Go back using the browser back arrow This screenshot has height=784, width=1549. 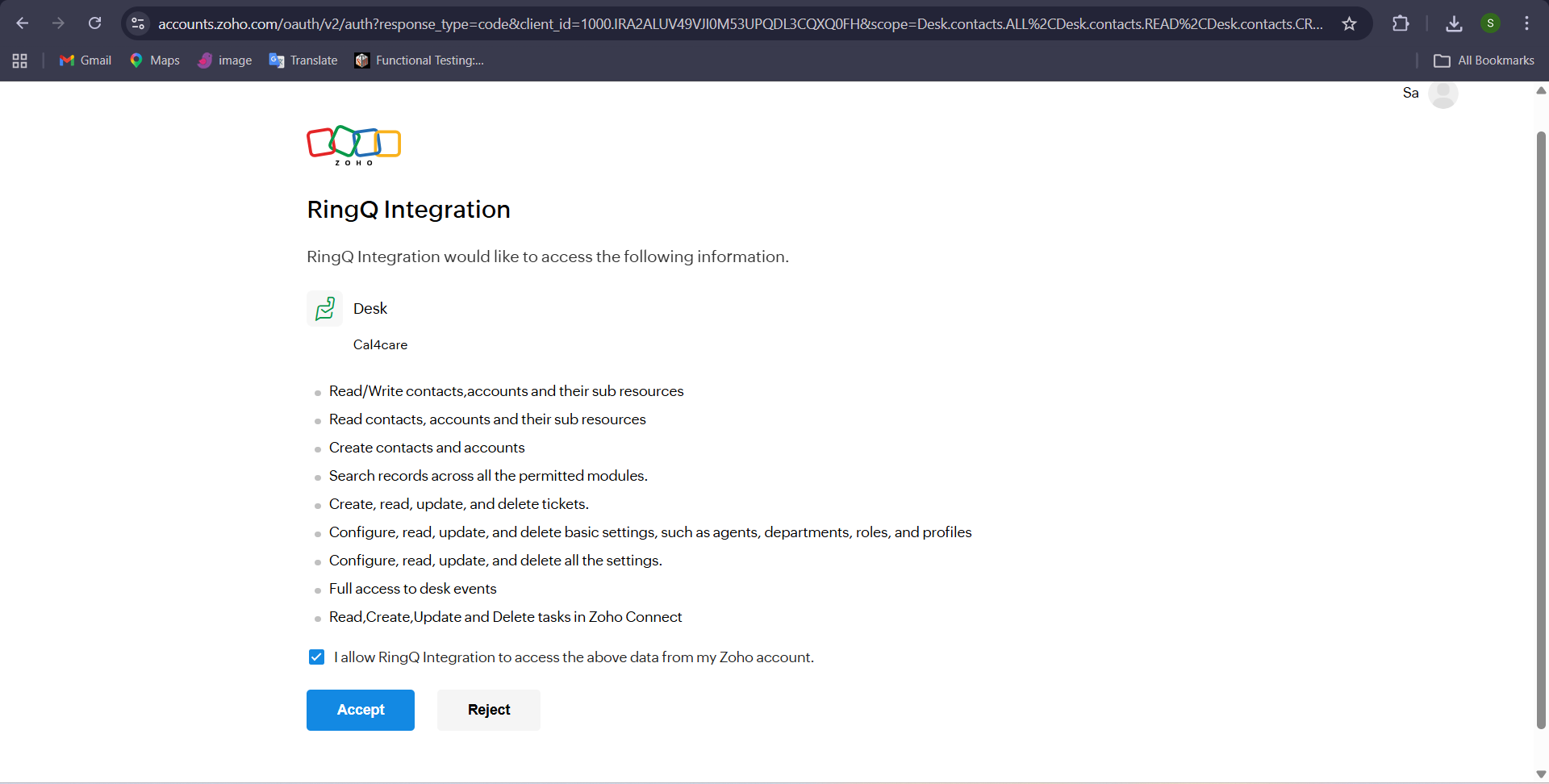[x=23, y=23]
